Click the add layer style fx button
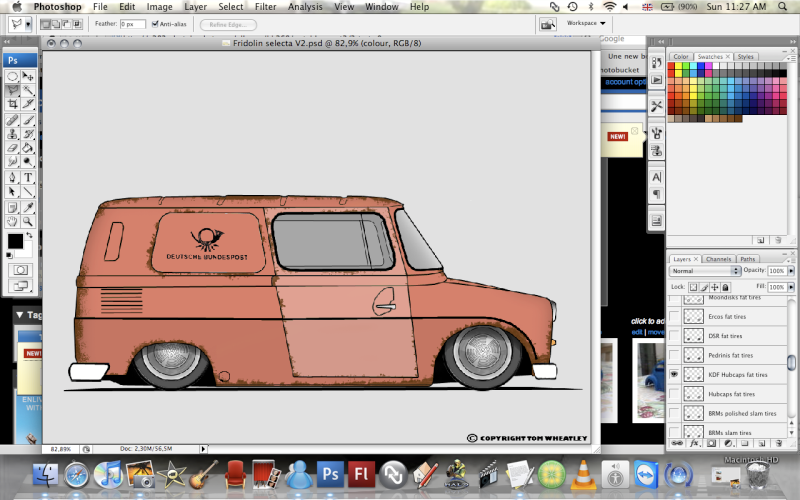Image resolution: width=800 pixels, height=500 pixels. click(694, 443)
